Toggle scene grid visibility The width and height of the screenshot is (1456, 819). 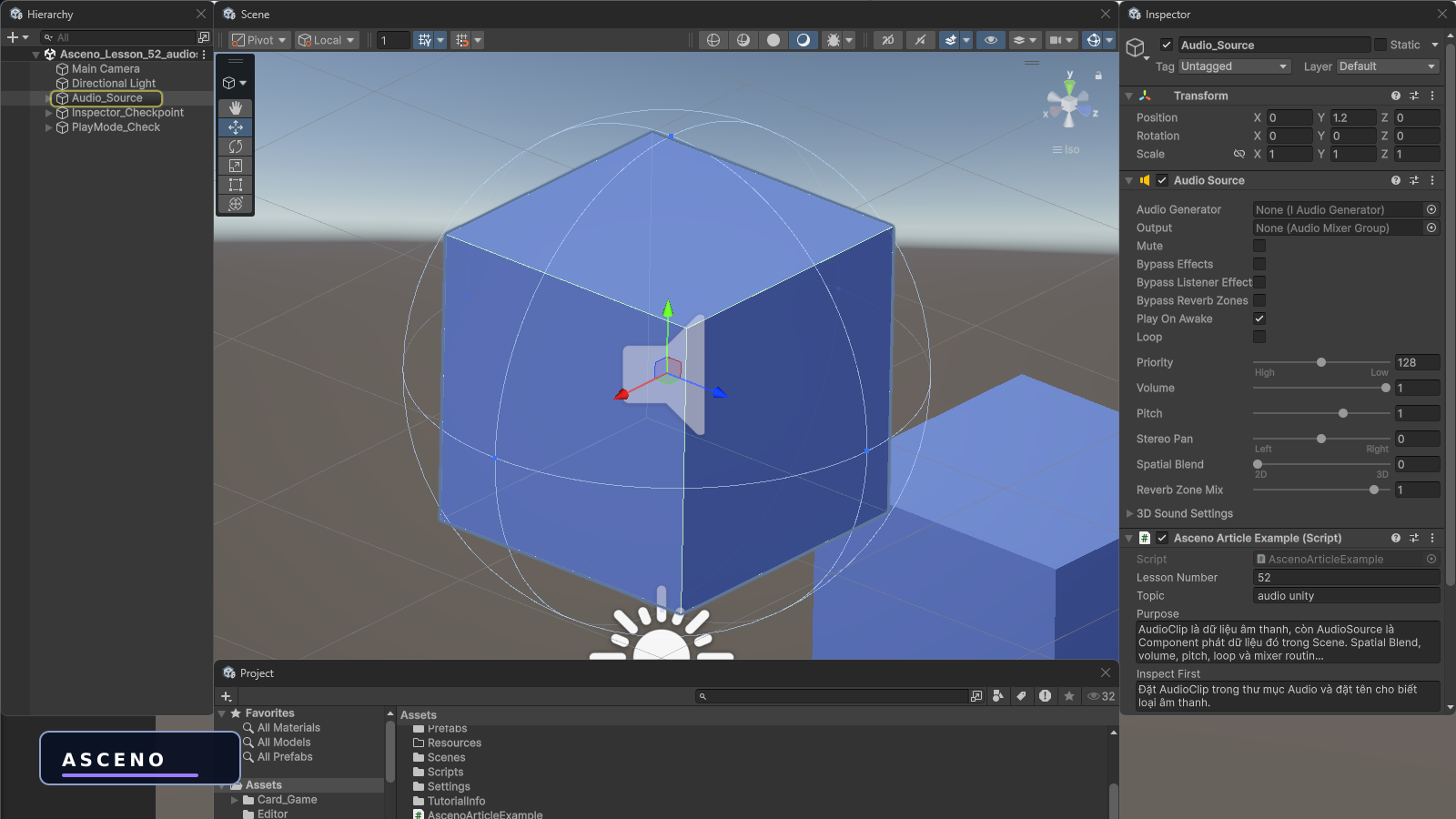[x=425, y=40]
